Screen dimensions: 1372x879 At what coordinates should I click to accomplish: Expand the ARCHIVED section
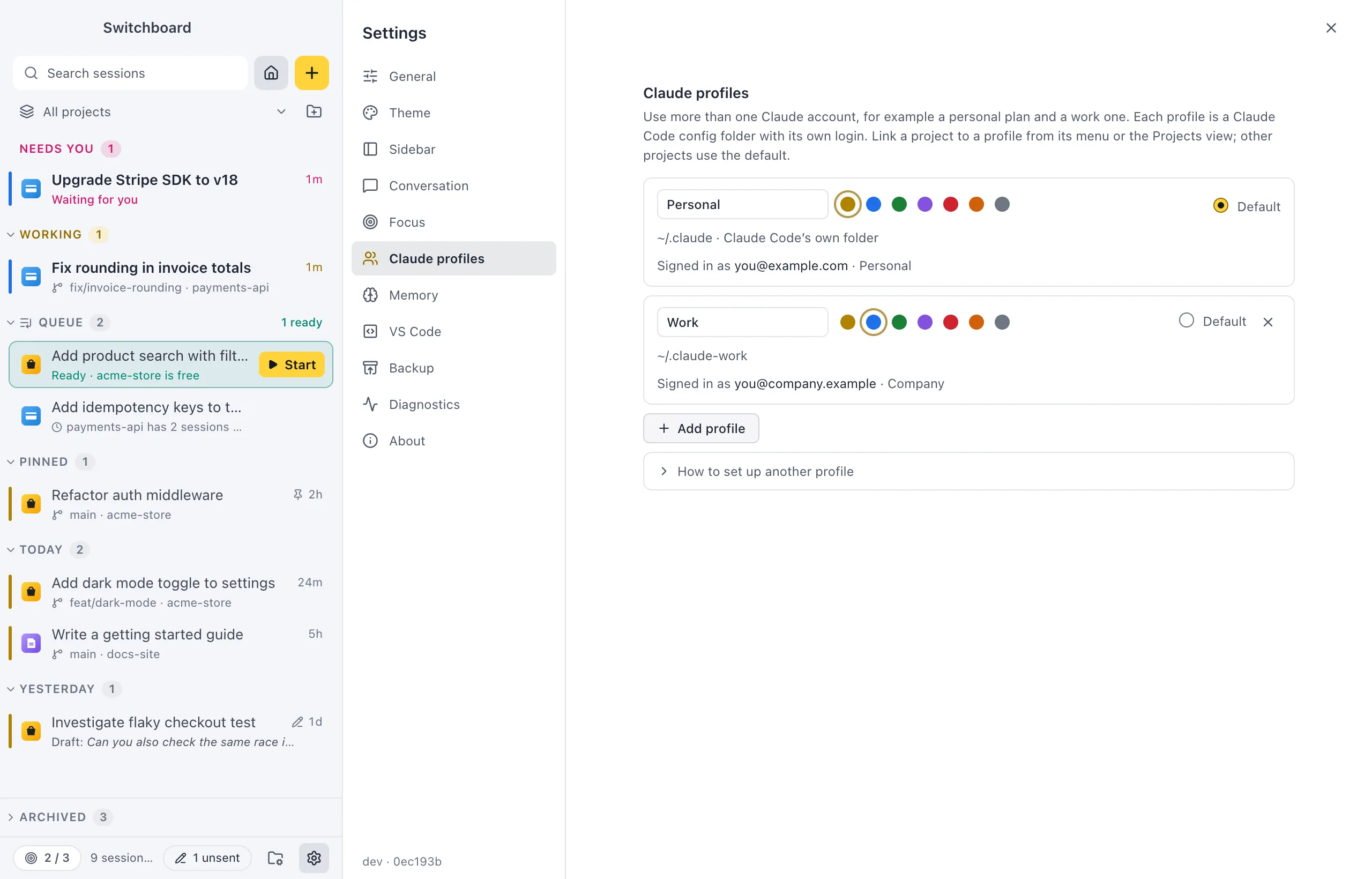[10, 817]
